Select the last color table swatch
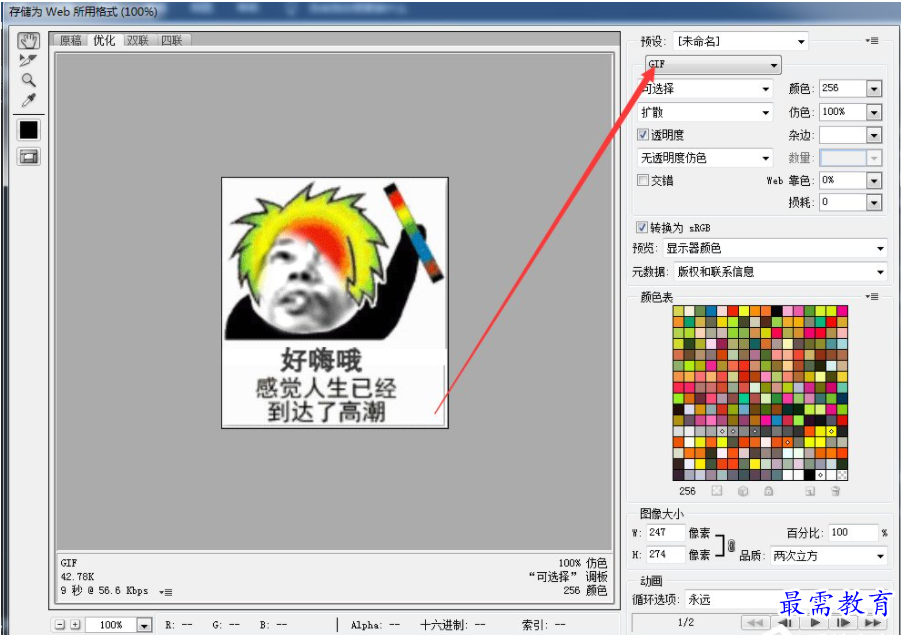Viewport: 901px width, 635px height. [842, 475]
